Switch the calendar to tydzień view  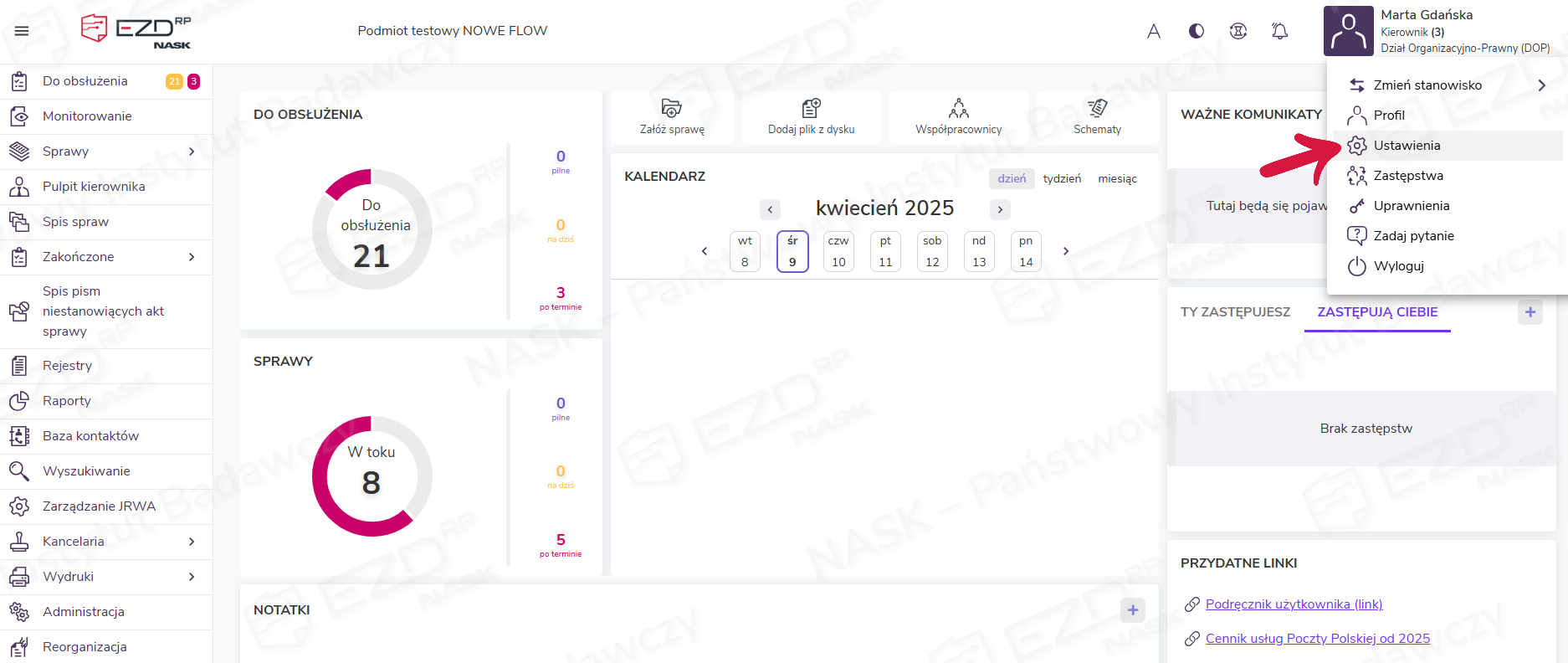(x=1062, y=178)
